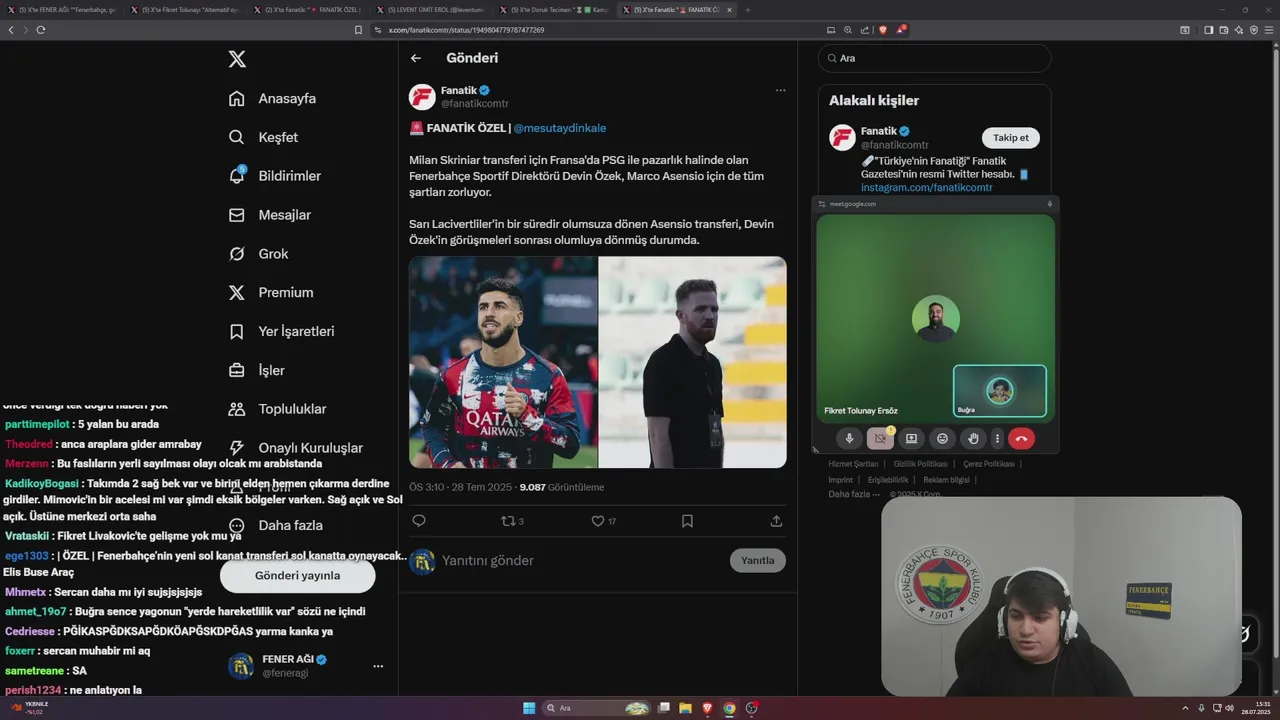Open İşler from the sidebar
This screenshot has width=1280, height=720.
point(256,370)
